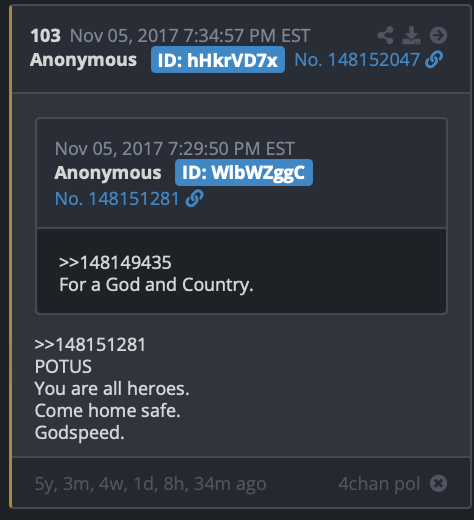Click chain link icon beside No. 148152047
This screenshot has height=520, width=474.
[434, 60]
